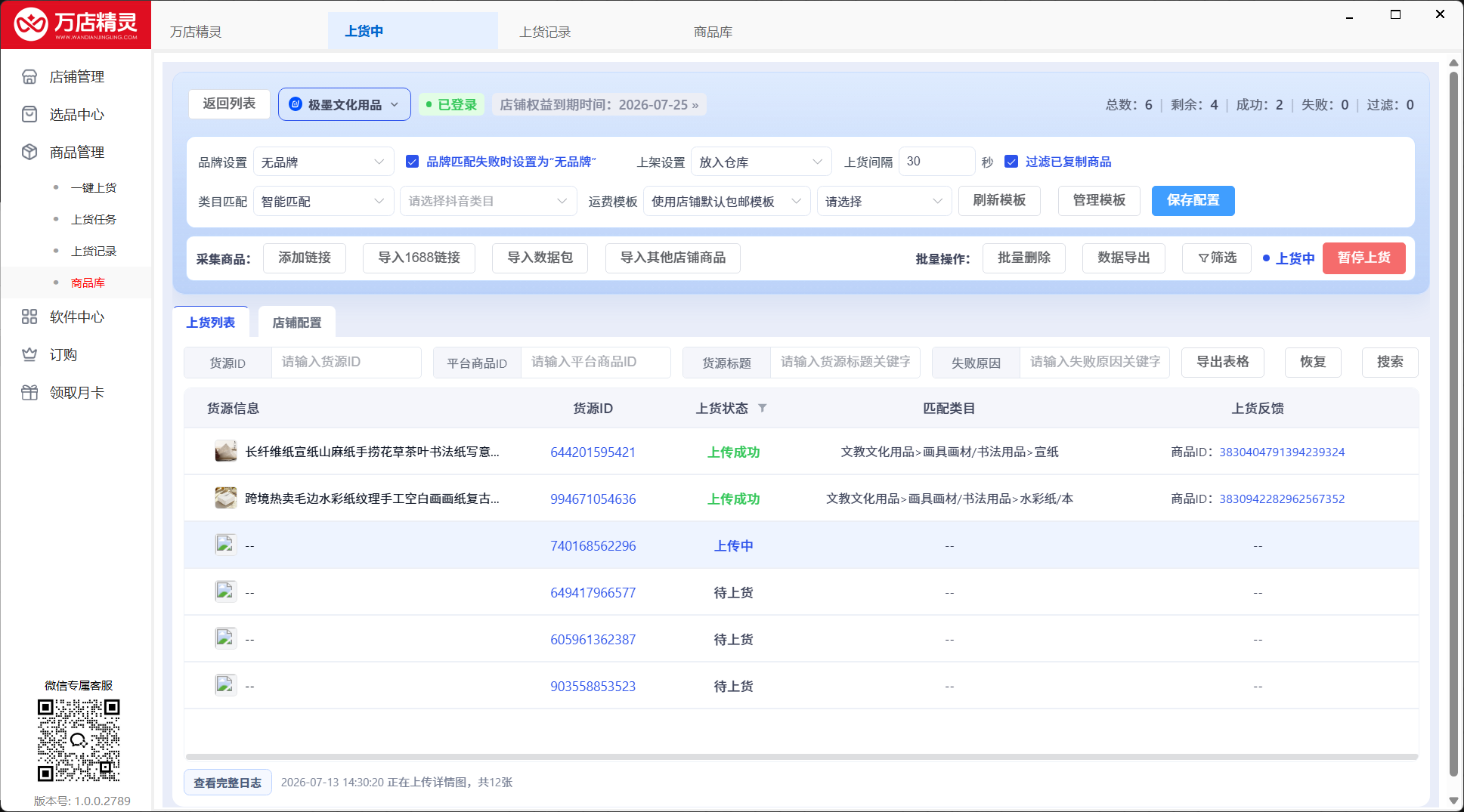Screen dimensions: 1464x812
Task: Toggle 品牌匹配失败时设置为无品牌 checkbox
Action: click(413, 162)
